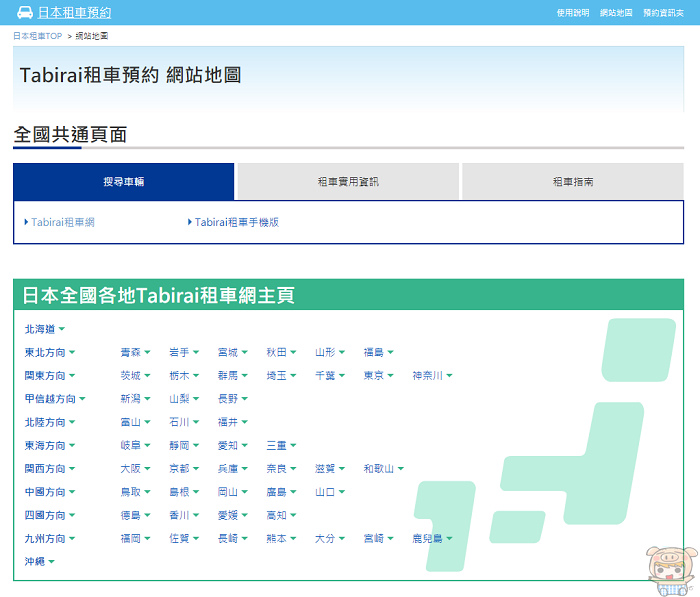Image resolution: width=700 pixels, height=597 pixels.
Task: Open the 埼玉 prefecture dropdown
Action: tap(281, 376)
